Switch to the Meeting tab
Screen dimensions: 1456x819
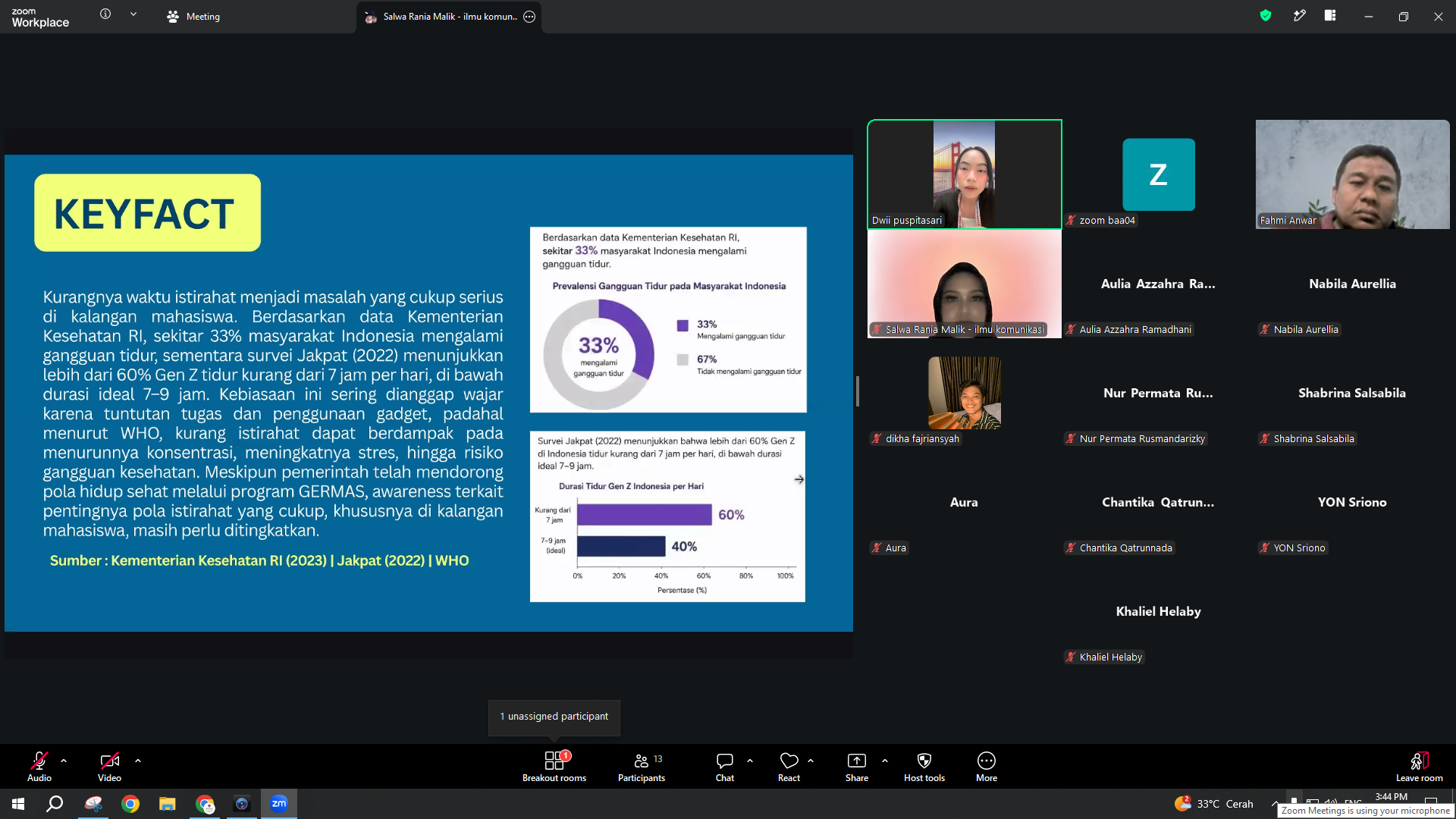(194, 17)
